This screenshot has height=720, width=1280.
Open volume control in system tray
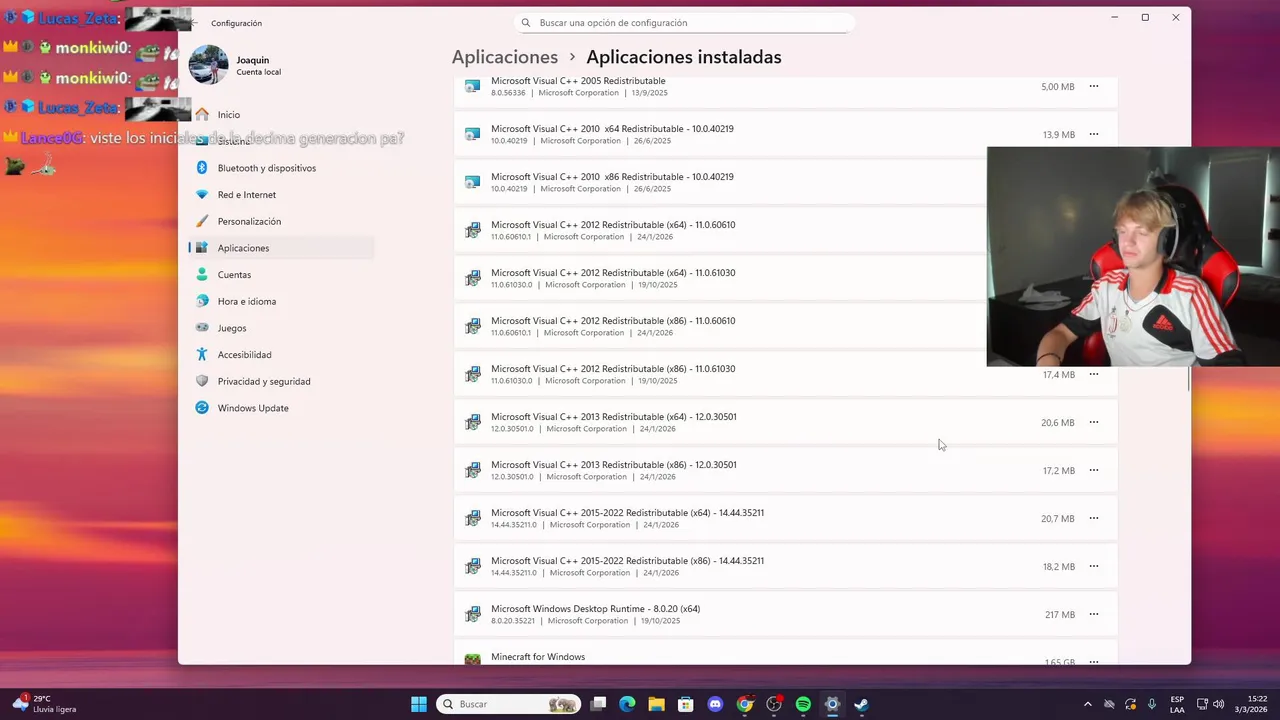1219,704
